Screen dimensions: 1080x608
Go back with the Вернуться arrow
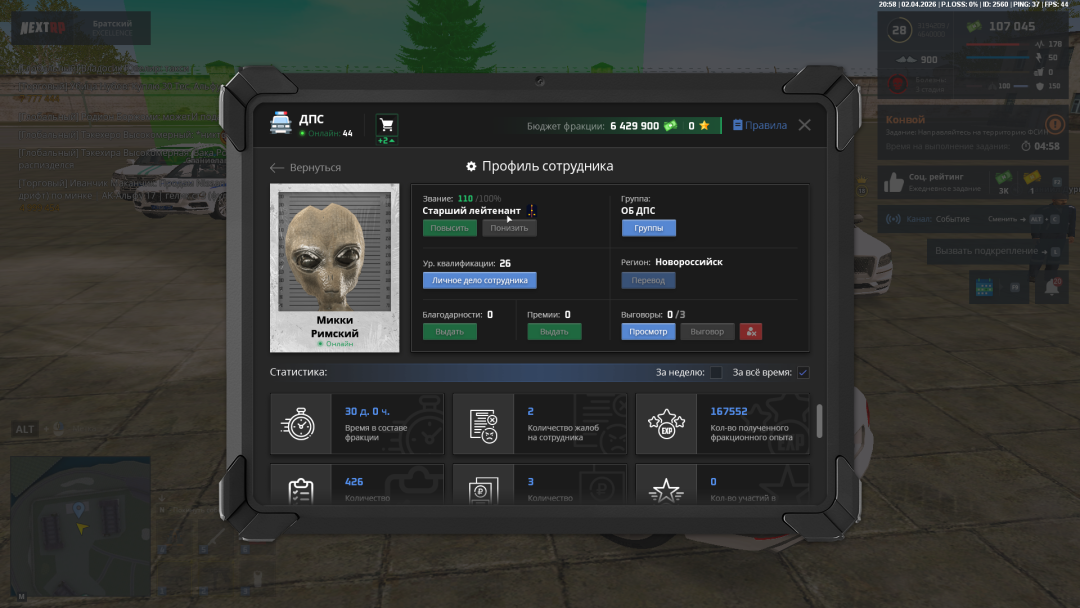coord(306,168)
